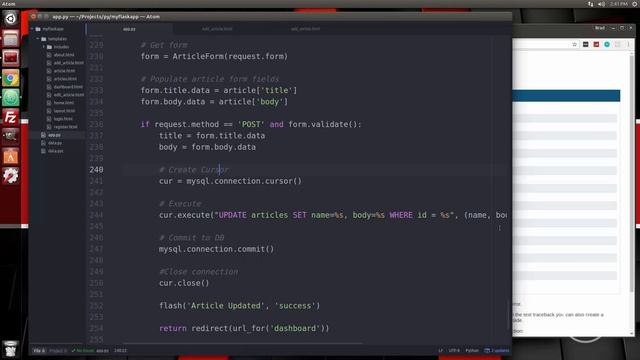Screen dimensions: 640x360
Task: Open the sound volume indicator
Action: tap(601, 4)
